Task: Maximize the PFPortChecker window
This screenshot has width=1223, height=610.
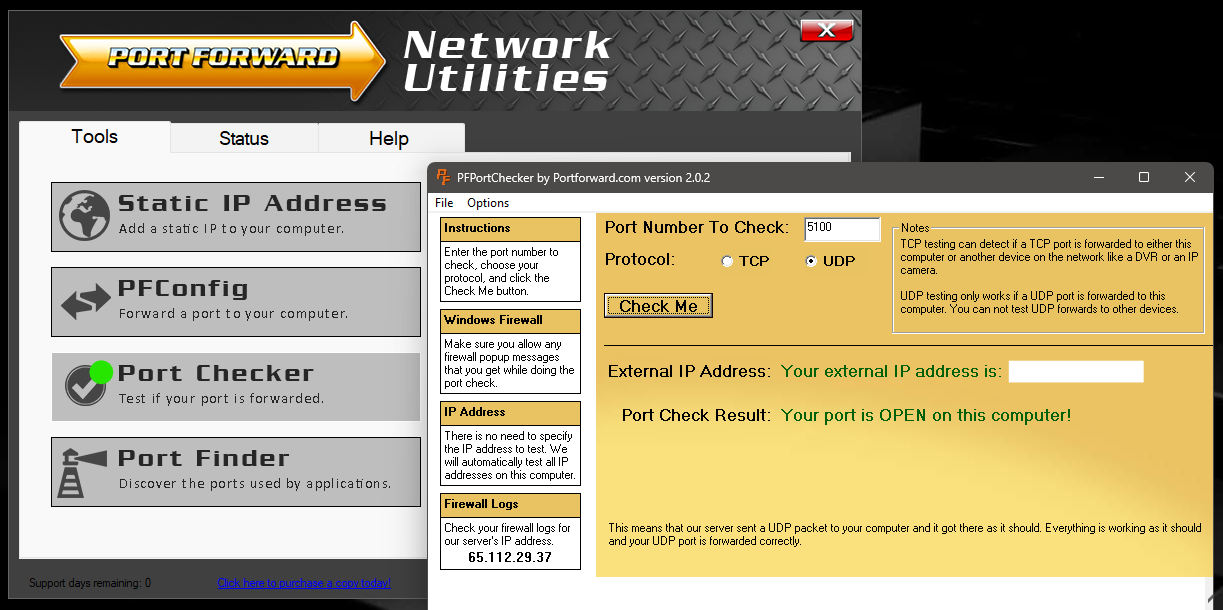Action: 1144,178
